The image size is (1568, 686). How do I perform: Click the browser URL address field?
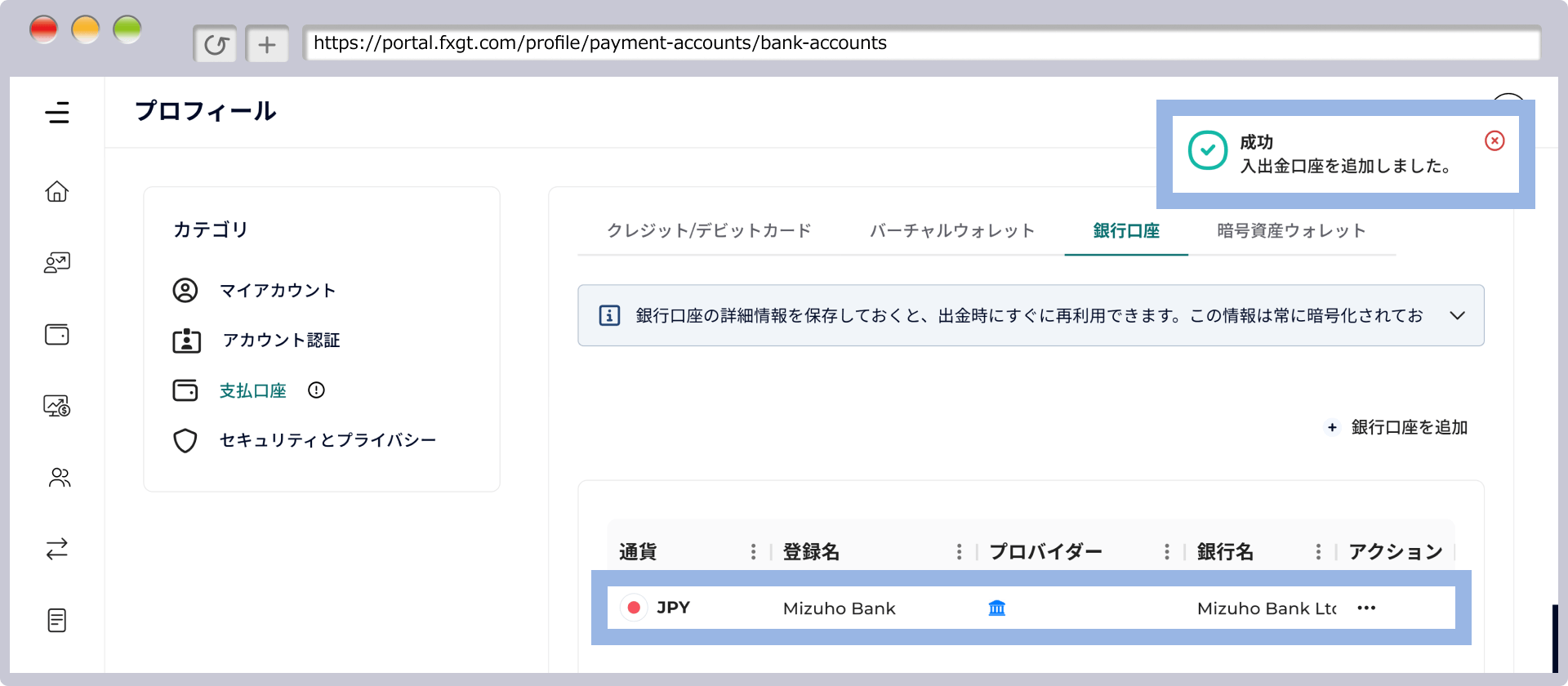921,43
